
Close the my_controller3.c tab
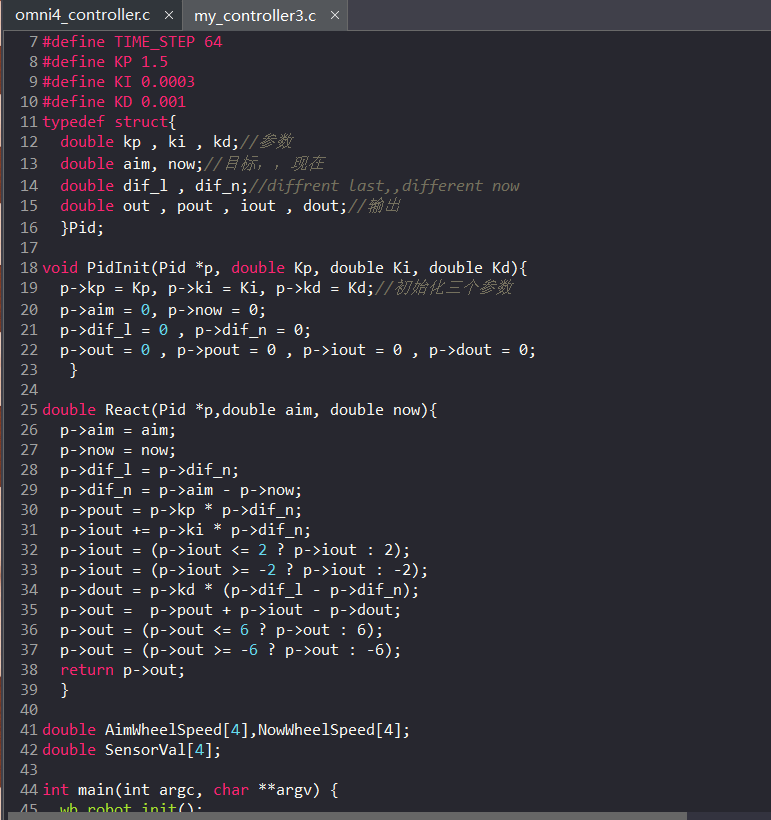click(x=334, y=16)
